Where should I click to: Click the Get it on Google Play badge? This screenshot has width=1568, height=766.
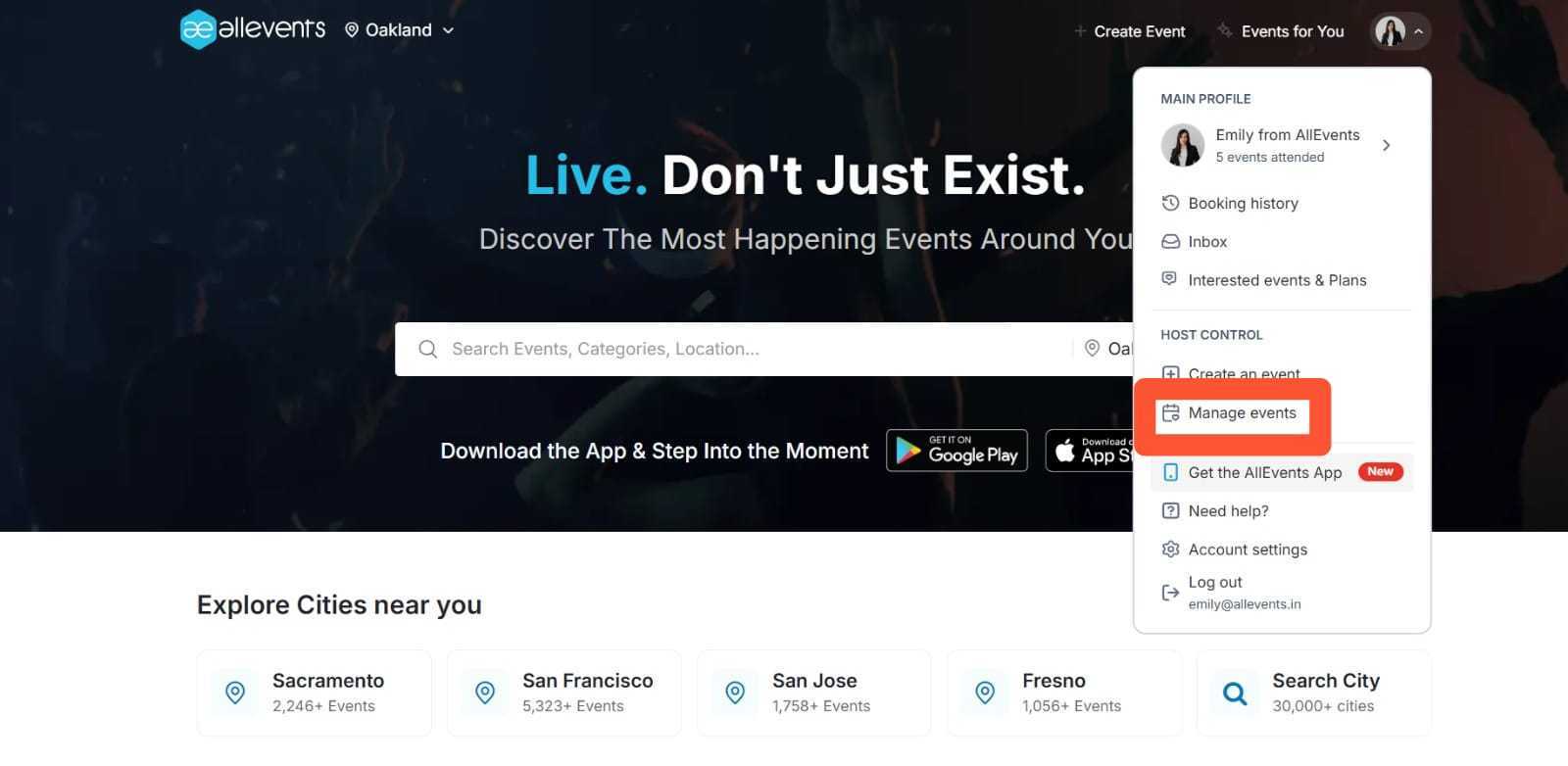[x=956, y=451]
